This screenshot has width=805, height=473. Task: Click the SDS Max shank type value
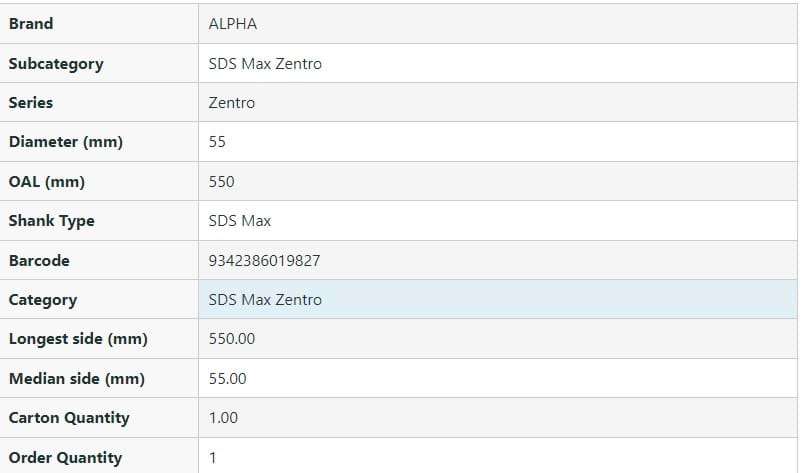pyautogui.click(x=240, y=221)
